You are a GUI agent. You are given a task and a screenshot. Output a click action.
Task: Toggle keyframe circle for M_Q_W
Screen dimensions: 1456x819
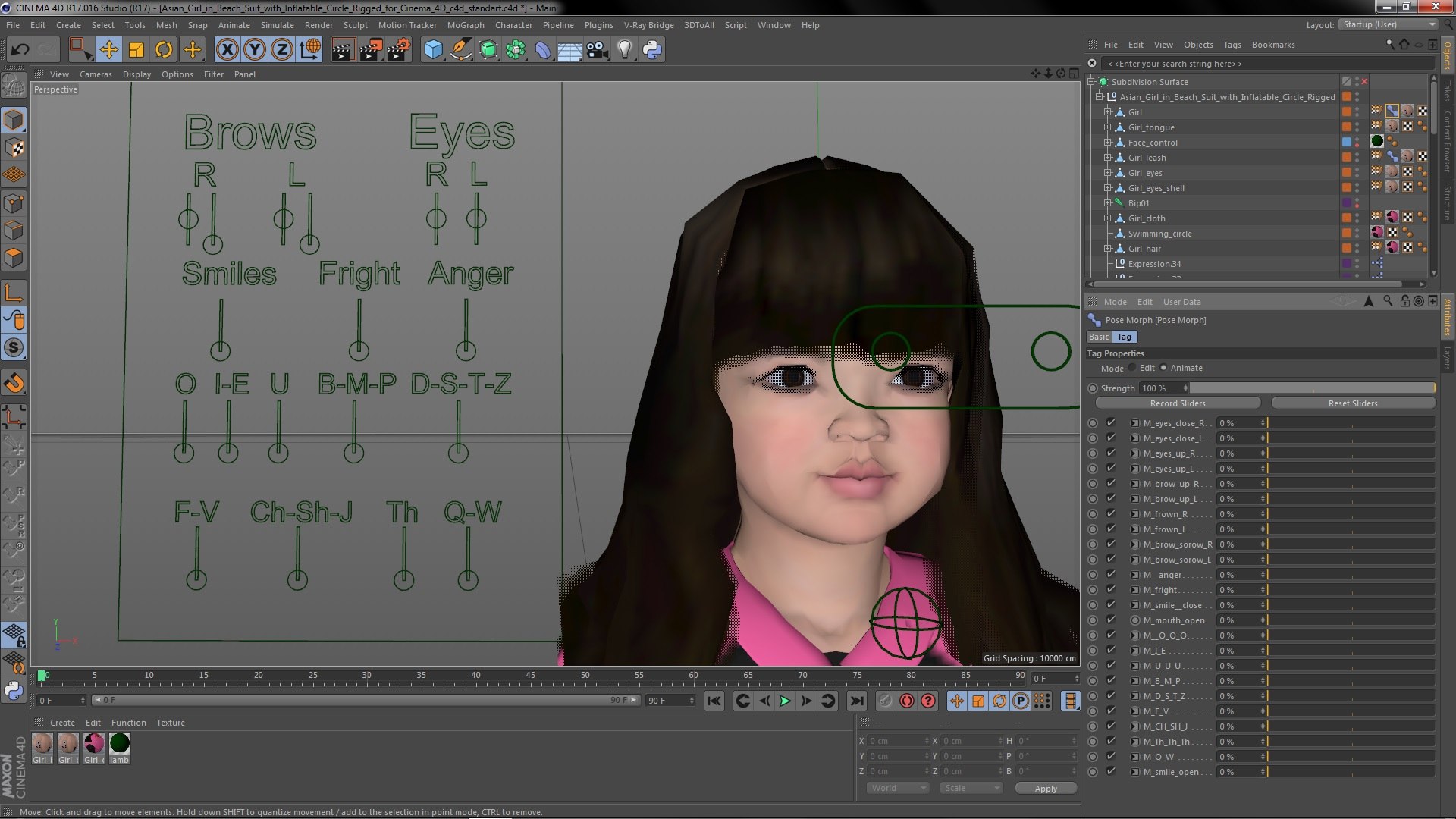(x=1093, y=757)
